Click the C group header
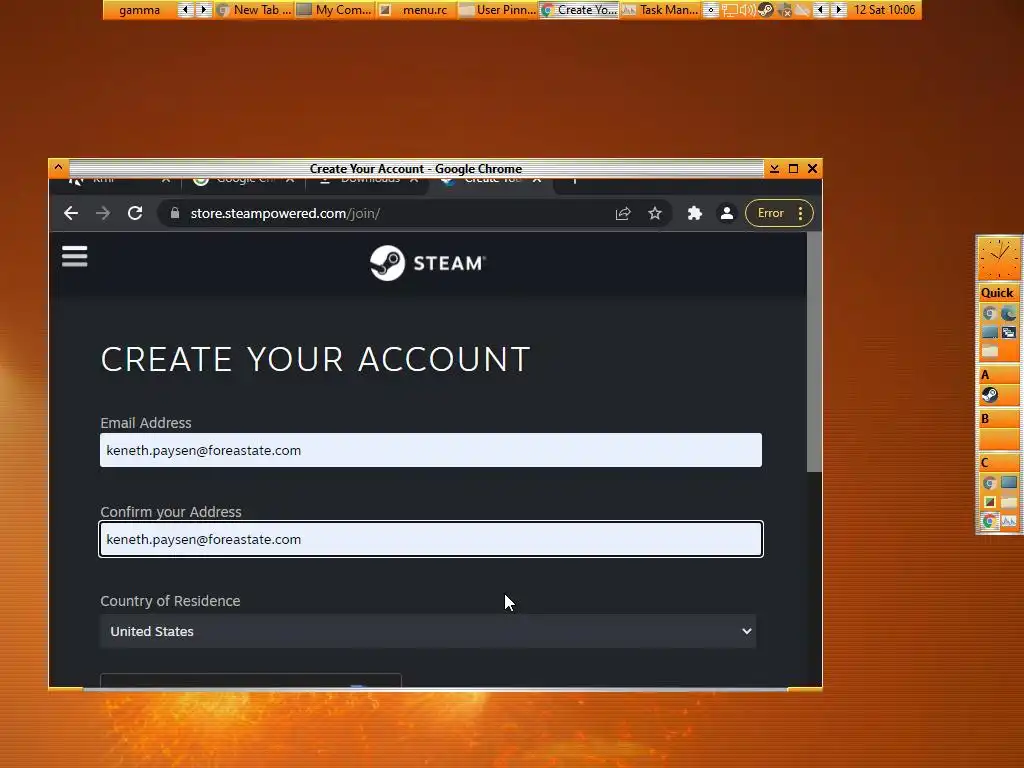 click(998, 462)
